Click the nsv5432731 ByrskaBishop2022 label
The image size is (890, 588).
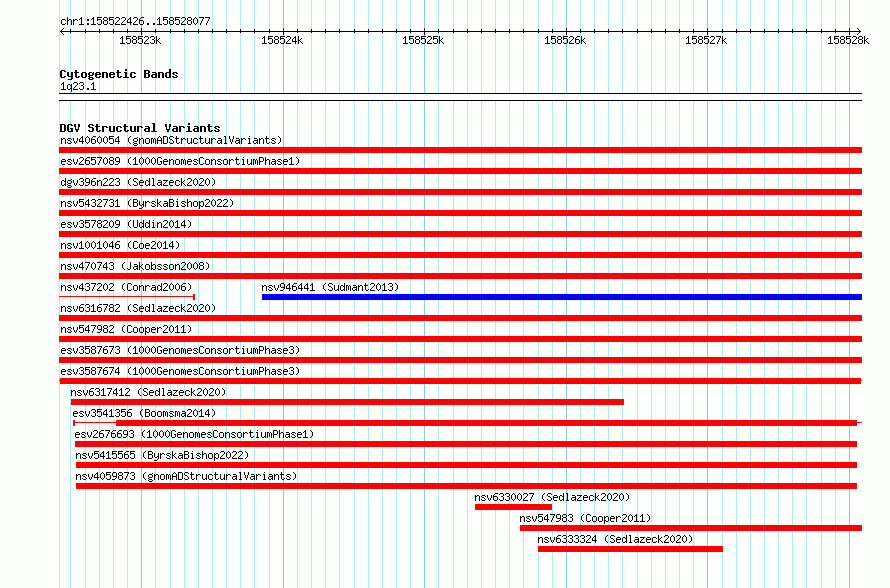click(x=147, y=203)
